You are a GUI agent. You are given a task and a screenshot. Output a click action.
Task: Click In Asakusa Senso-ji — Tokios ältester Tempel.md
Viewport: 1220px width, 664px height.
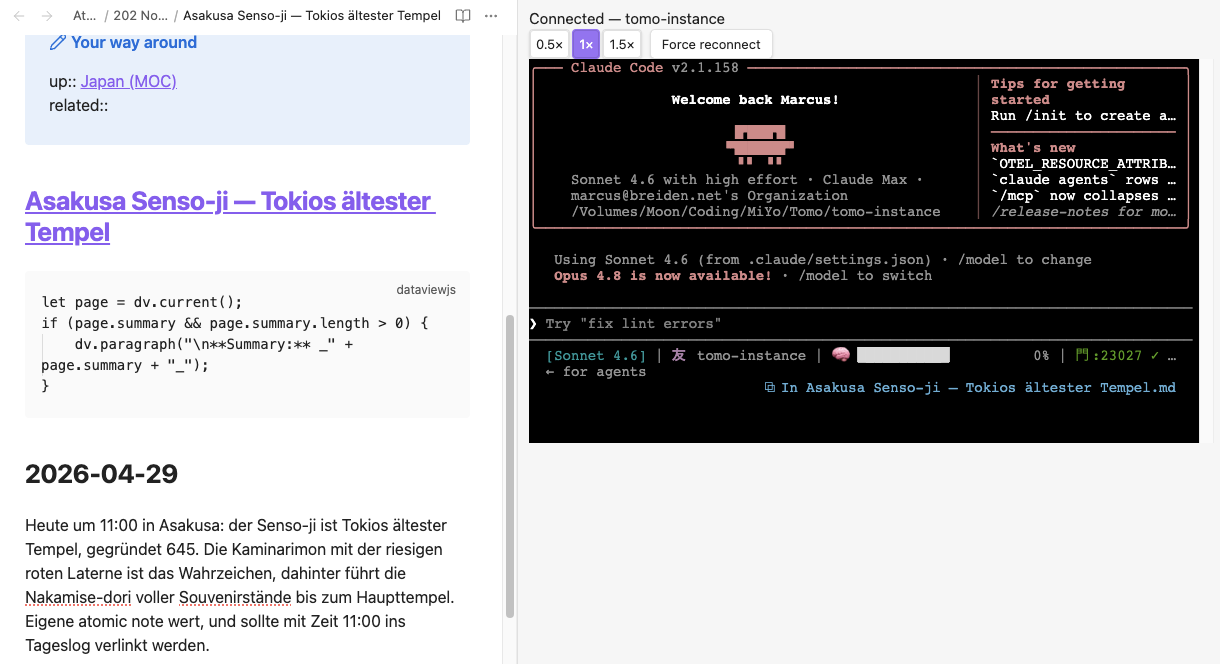pos(979,387)
